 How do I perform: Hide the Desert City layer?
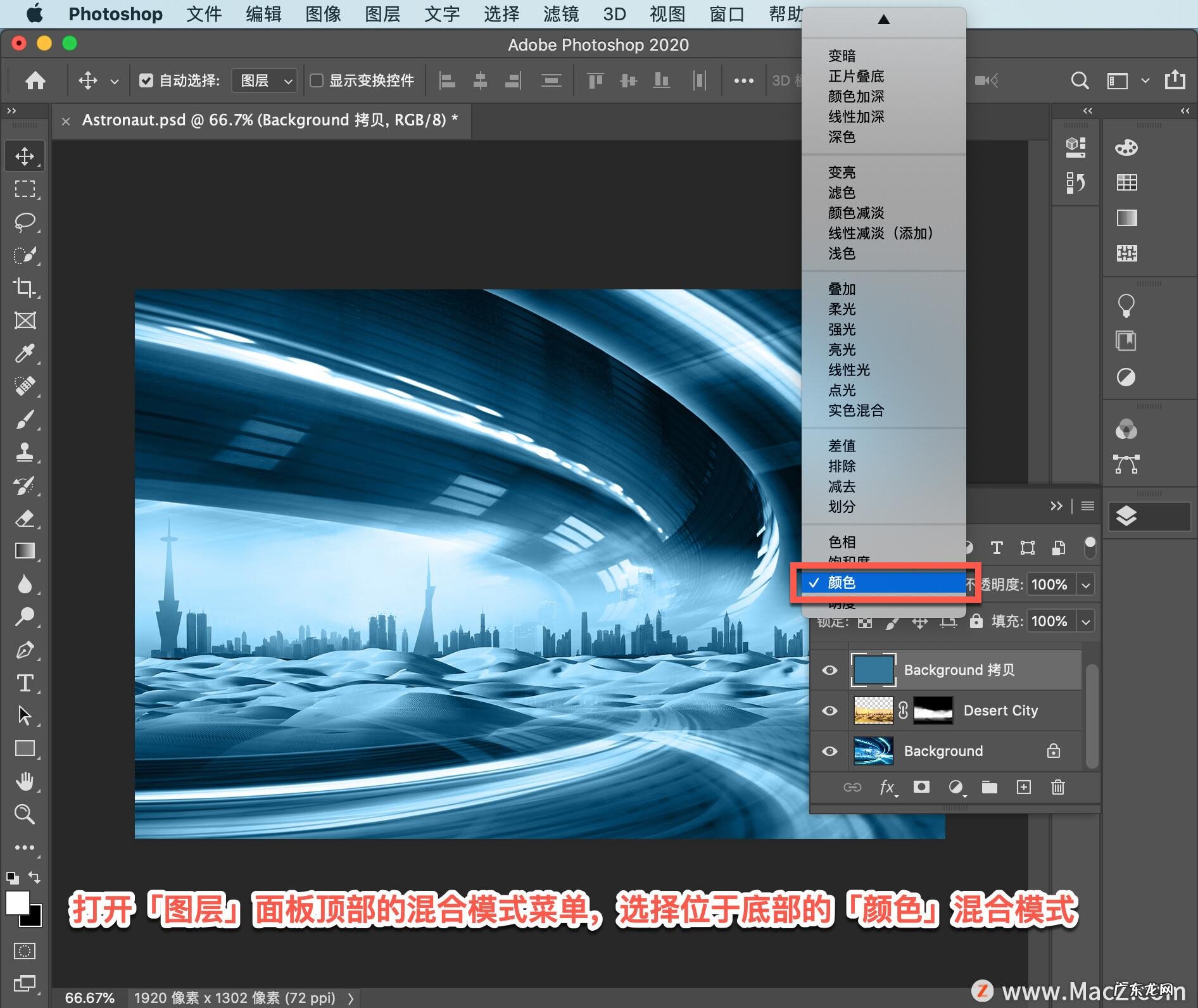click(x=829, y=710)
